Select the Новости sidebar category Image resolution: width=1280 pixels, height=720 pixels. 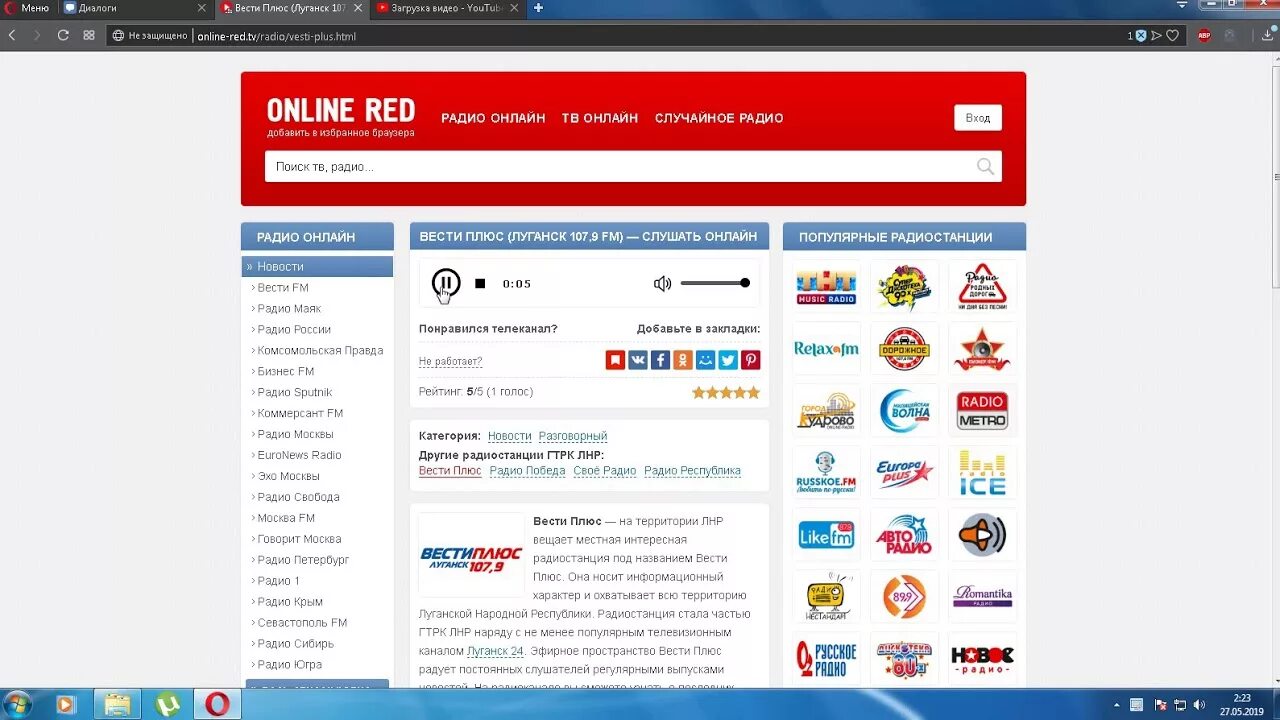coord(317,267)
